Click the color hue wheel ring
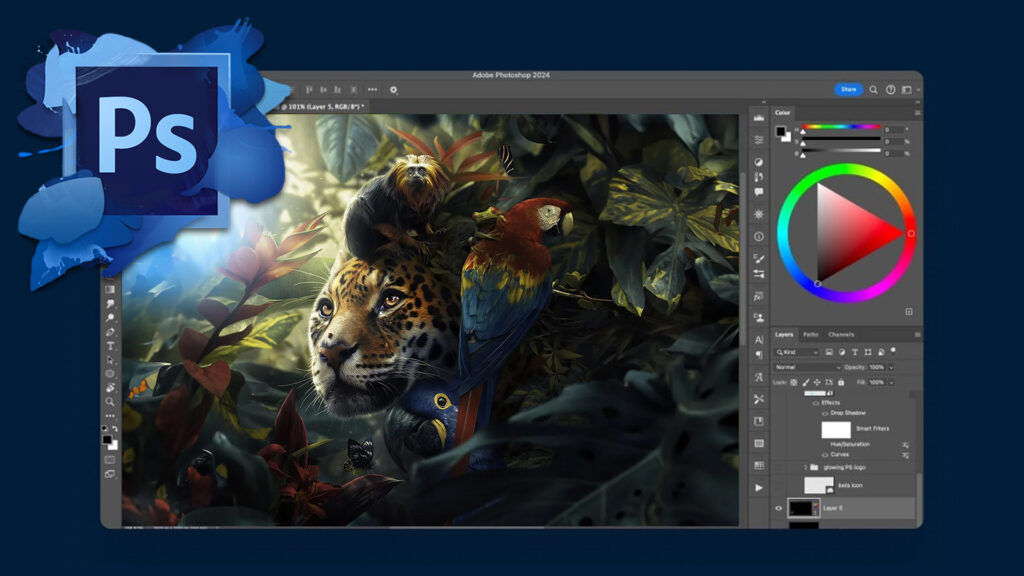Viewport: 1024px width, 576px height. click(x=846, y=168)
